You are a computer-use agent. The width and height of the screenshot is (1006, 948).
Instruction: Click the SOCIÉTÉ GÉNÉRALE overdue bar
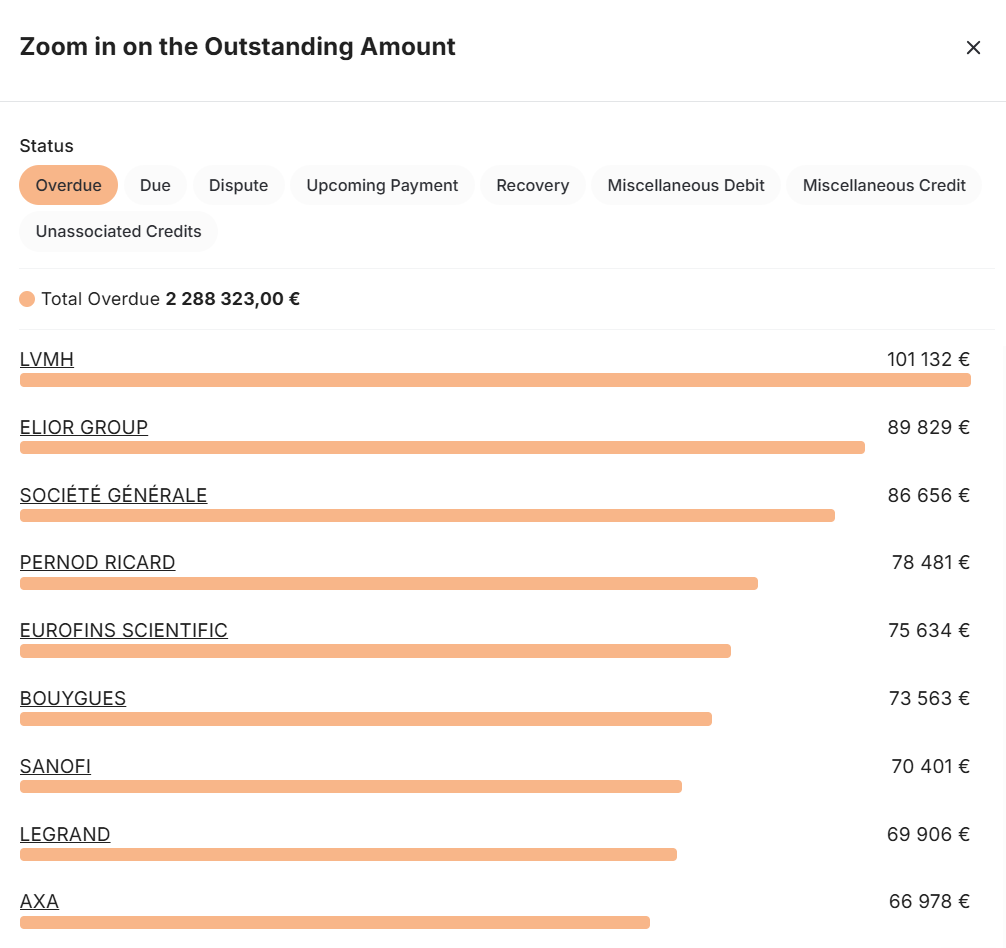click(x=427, y=516)
